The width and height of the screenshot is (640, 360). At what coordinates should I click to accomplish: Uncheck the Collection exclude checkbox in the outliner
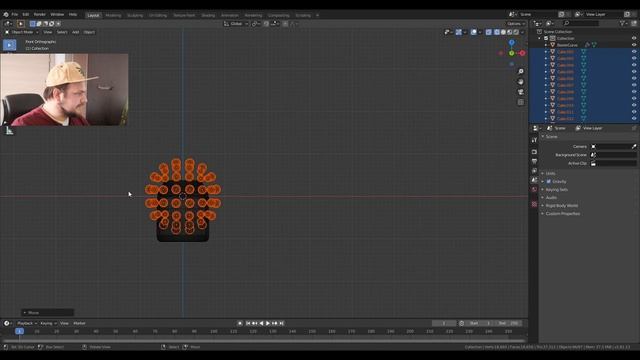point(546,38)
